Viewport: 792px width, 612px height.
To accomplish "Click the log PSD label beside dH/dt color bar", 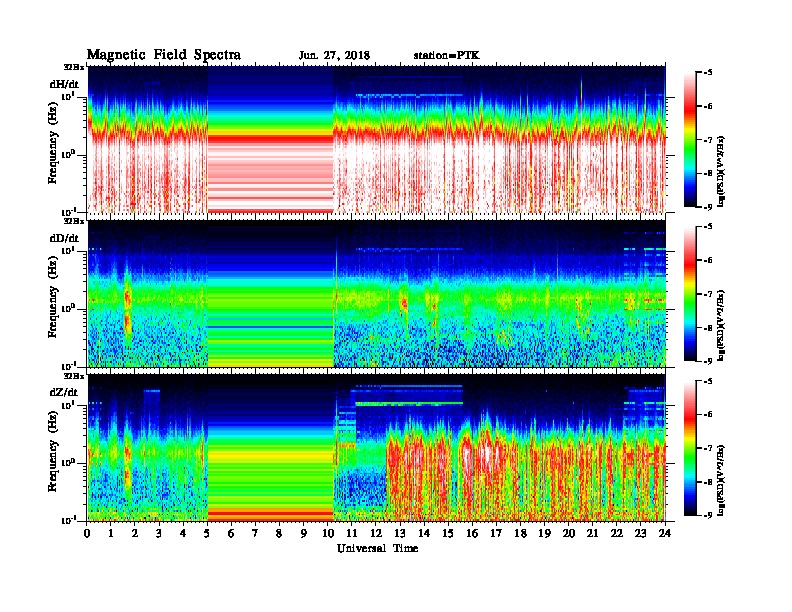I will point(722,171).
